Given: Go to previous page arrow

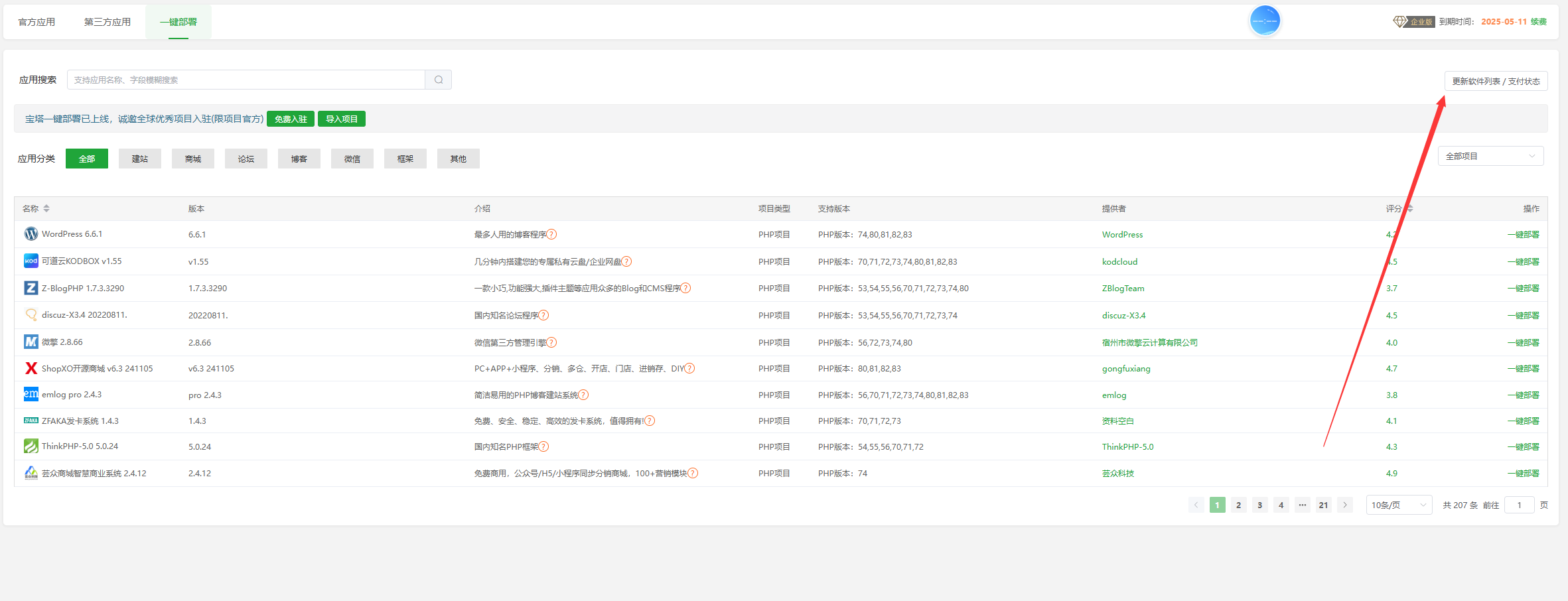Looking at the screenshot, I should point(1196,505).
